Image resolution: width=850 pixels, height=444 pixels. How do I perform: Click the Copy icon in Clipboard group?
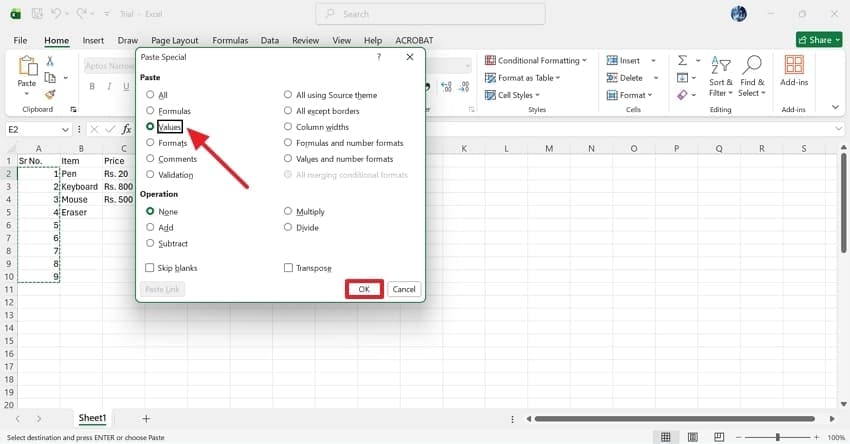pos(50,78)
